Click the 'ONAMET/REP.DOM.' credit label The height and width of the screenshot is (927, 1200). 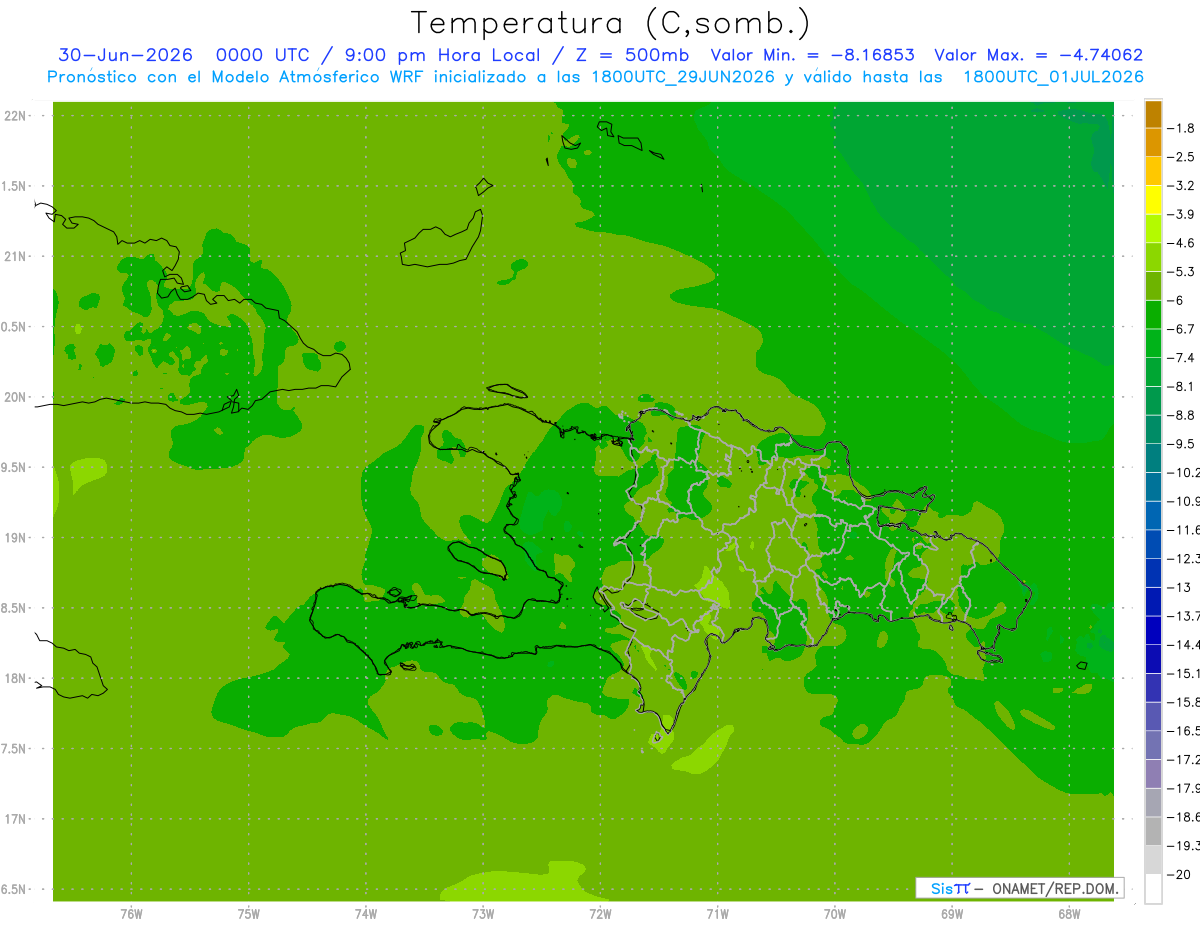(x=1055, y=888)
